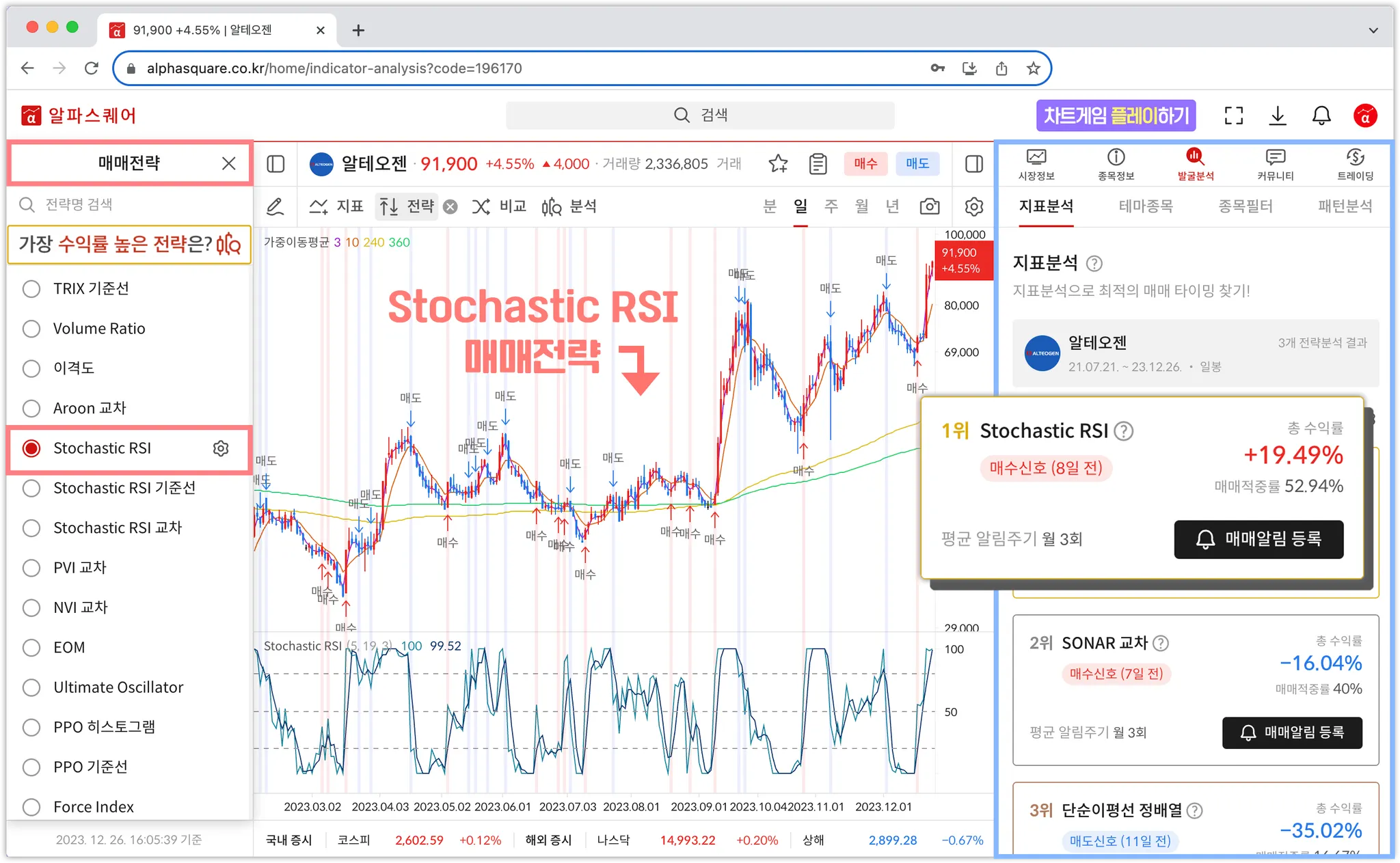Screen dimensions: 1400x863
Task: Click the 전략명 검색 search field
Action: (x=130, y=204)
